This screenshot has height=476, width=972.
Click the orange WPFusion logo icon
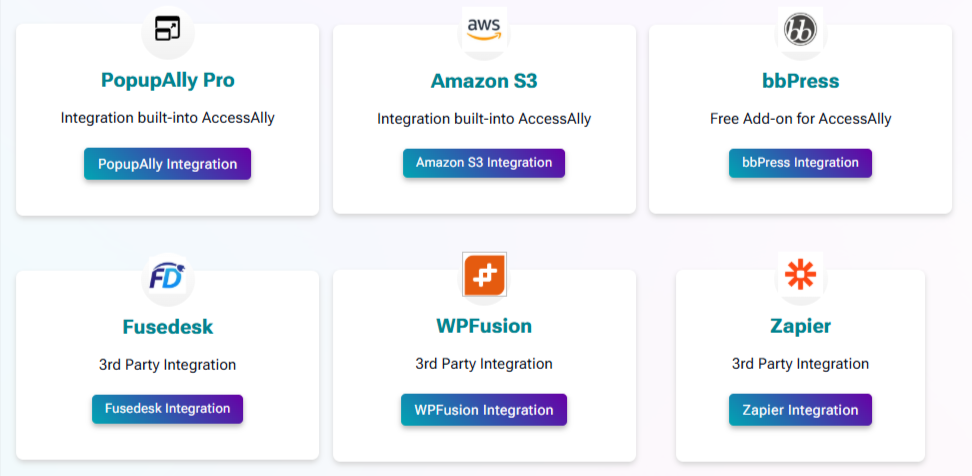(484, 274)
